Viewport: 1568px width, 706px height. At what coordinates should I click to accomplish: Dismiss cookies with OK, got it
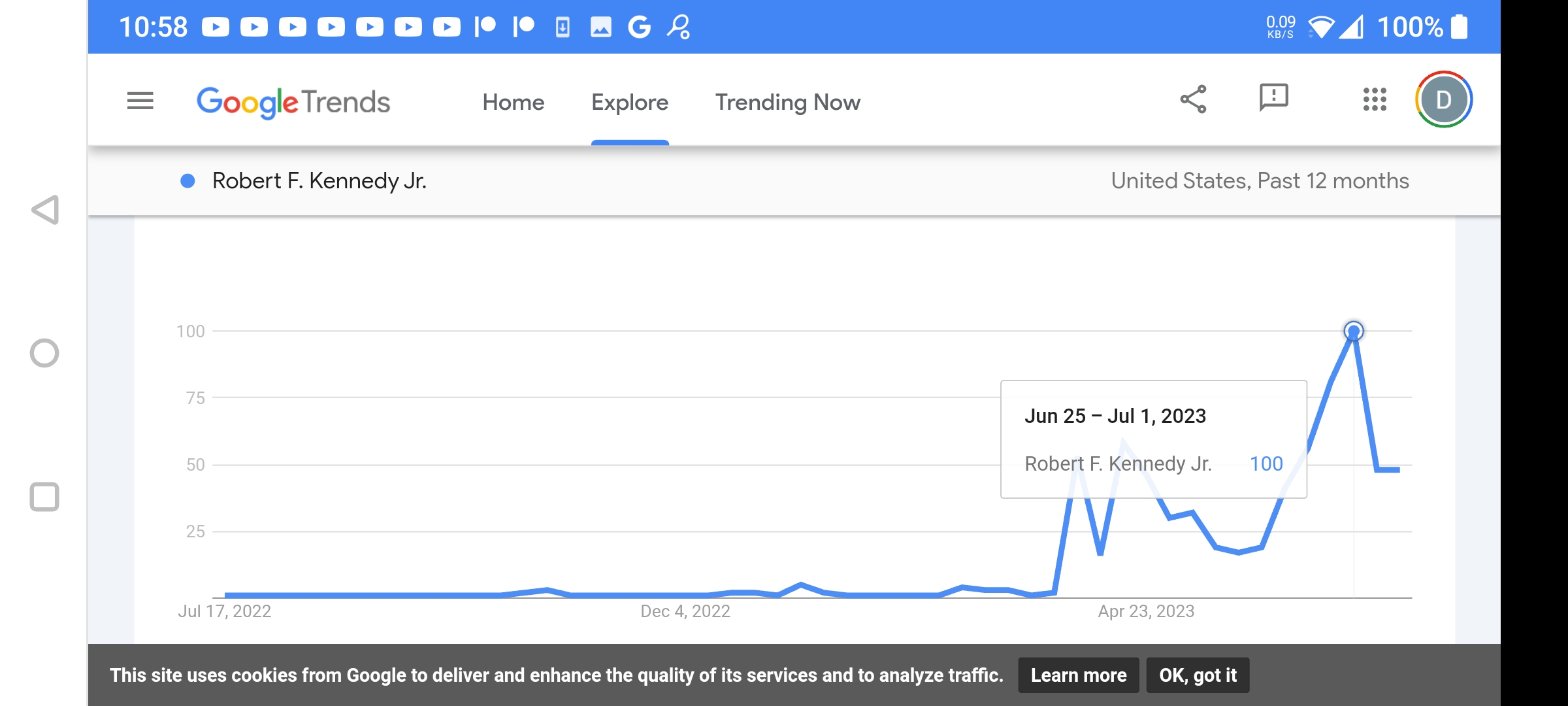(x=1198, y=675)
